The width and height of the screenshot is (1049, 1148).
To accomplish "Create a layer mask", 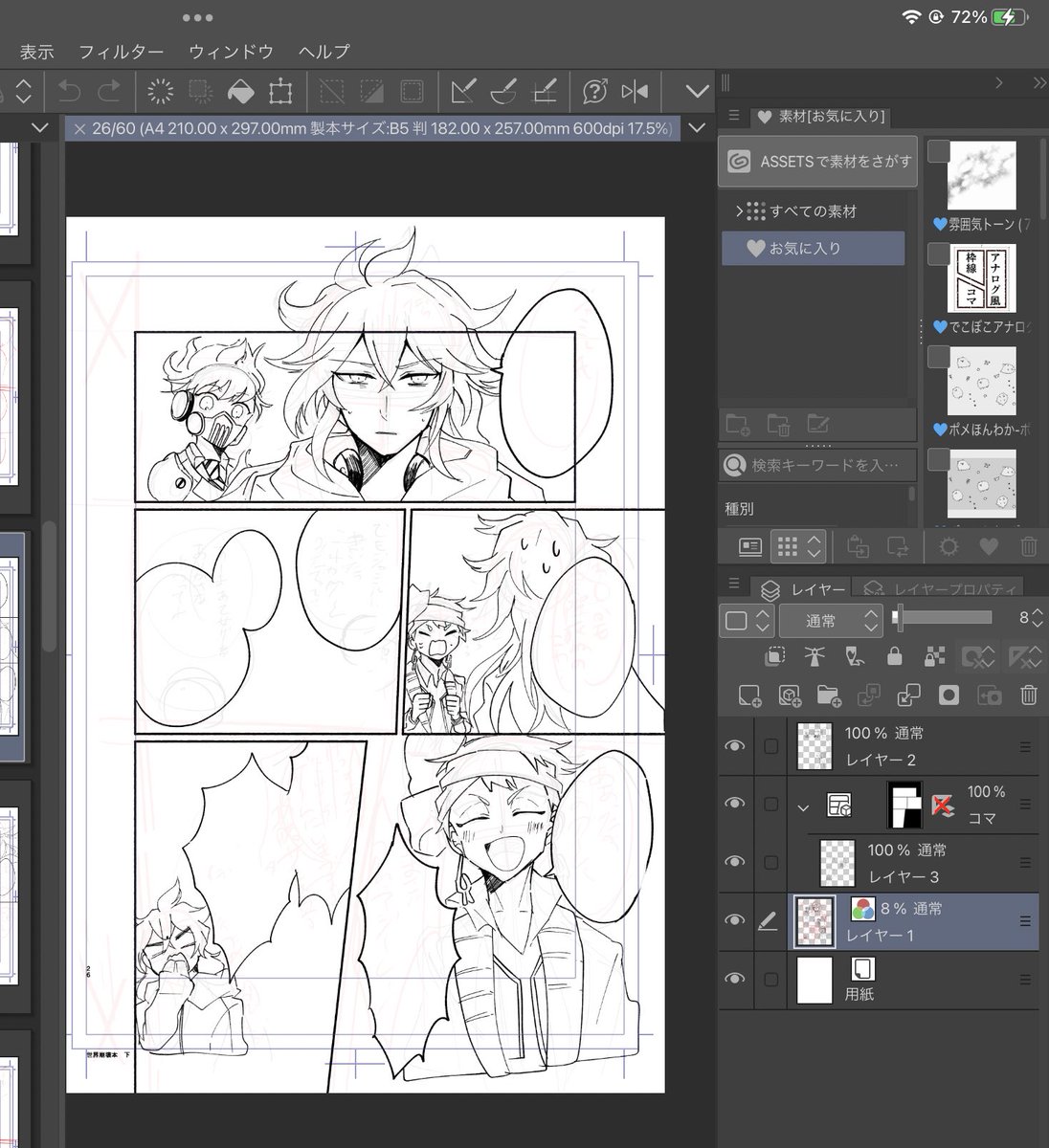I will 949,695.
